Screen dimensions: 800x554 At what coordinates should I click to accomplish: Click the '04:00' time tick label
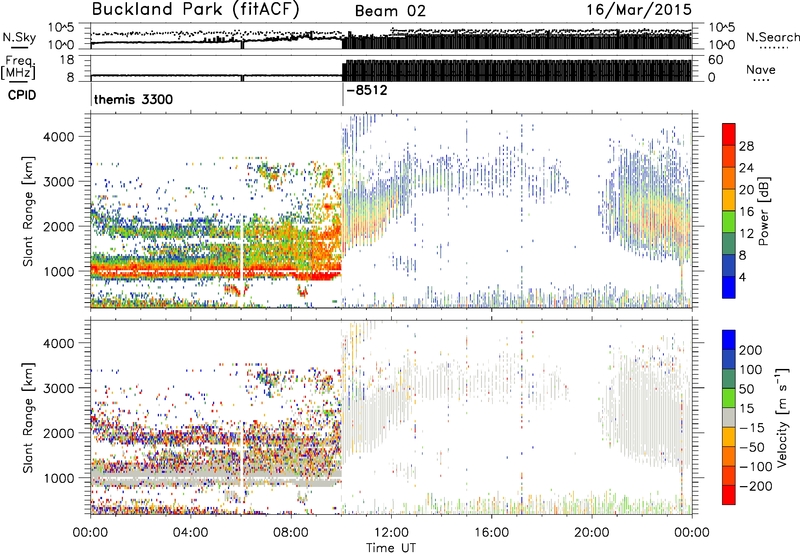pos(190,533)
